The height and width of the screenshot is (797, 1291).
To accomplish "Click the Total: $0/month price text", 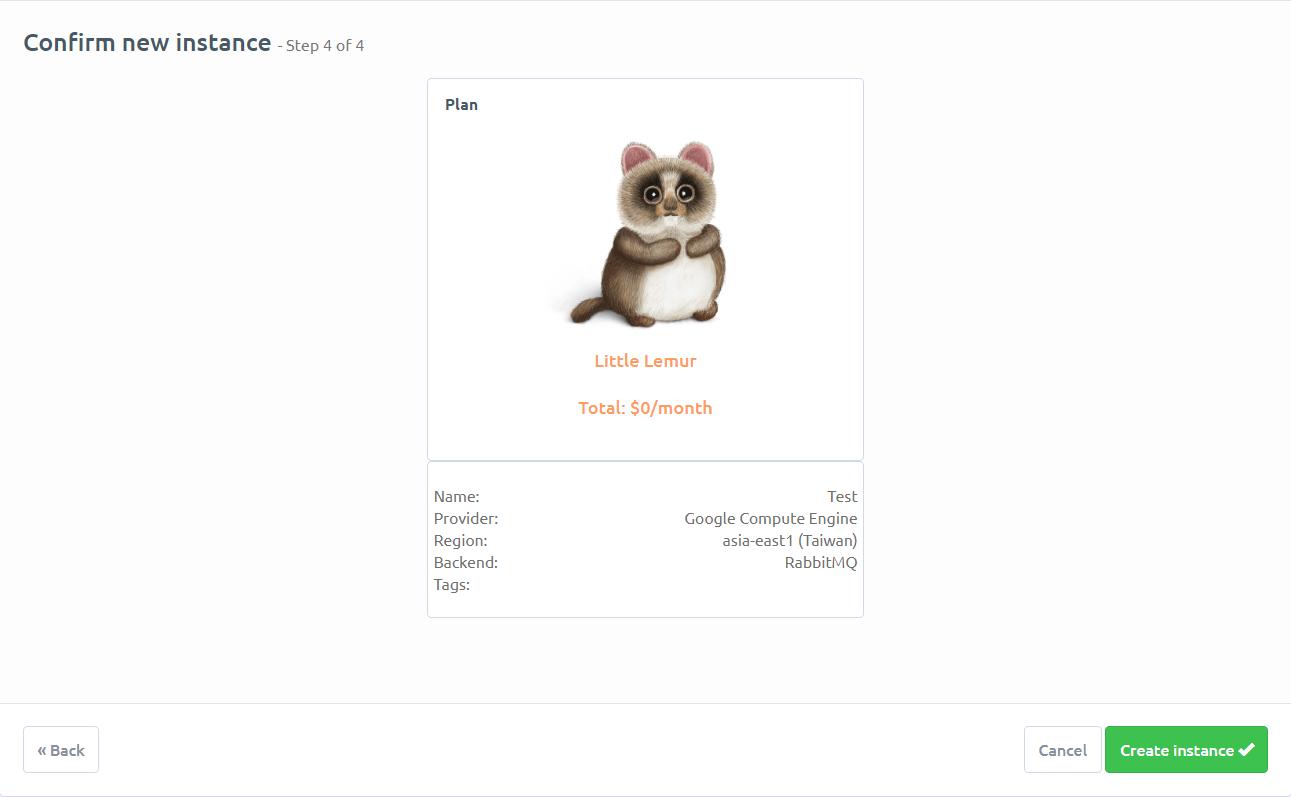I will pos(645,408).
